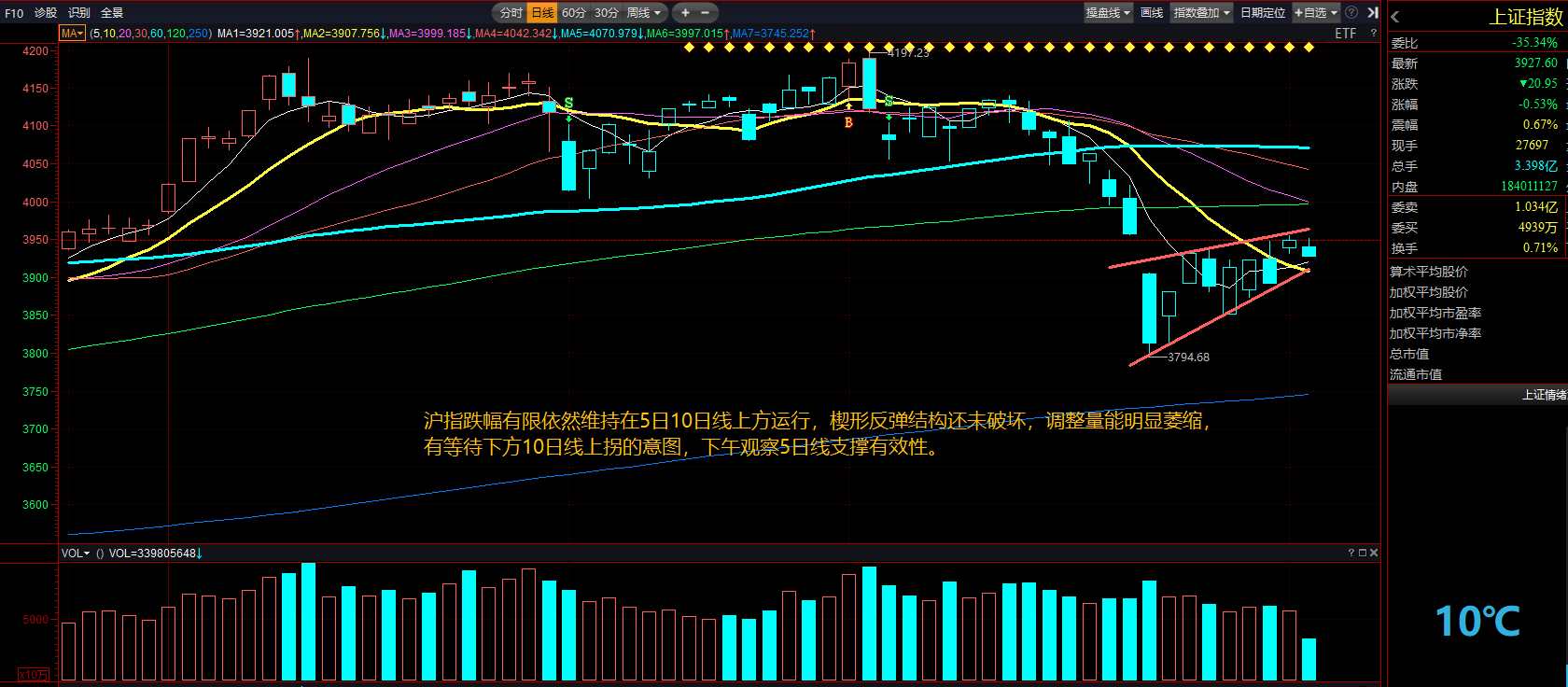Select the 60分 timeframe

[x=573, y=12]
